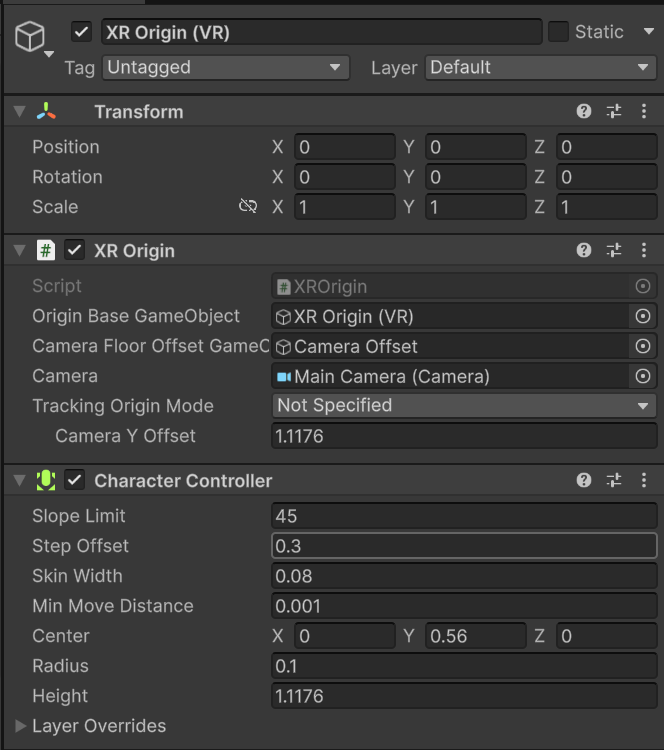Open Transform component preset settings

614,112
